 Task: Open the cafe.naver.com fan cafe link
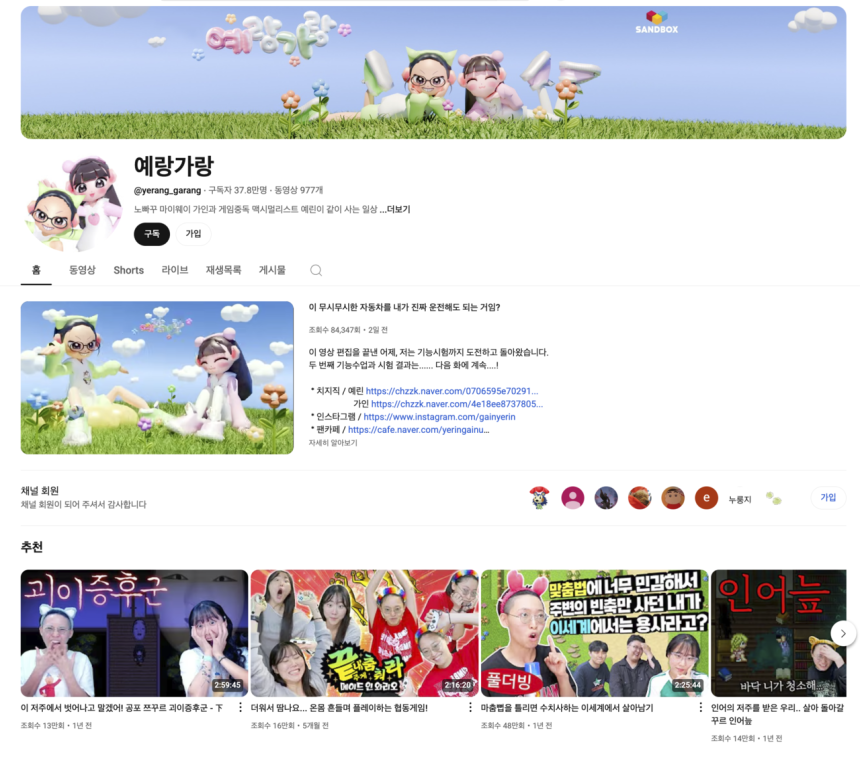click(x=418, y=430)
